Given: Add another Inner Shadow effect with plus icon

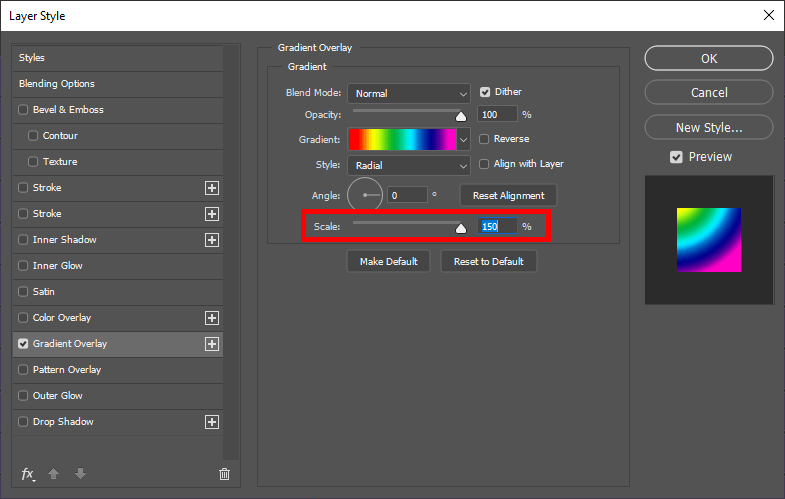Looking at the screenshot, I should coord(212,240).
